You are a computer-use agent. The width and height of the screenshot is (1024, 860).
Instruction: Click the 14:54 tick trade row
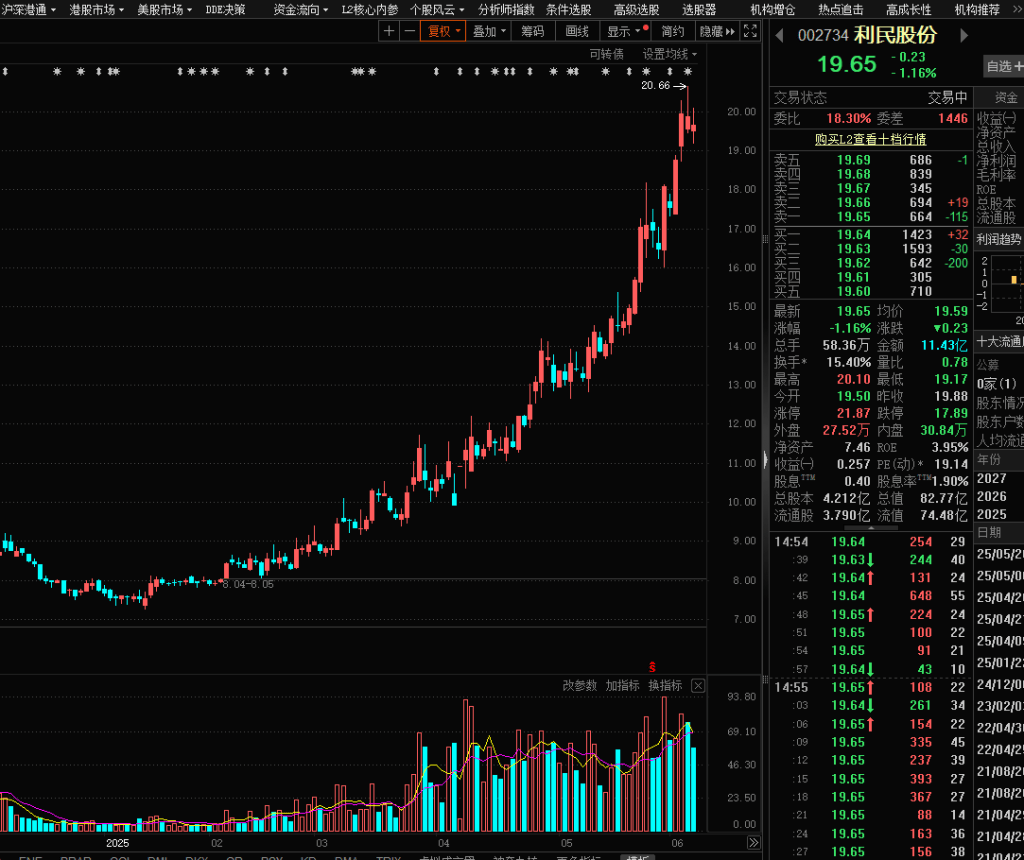click(x=870, y=541)
